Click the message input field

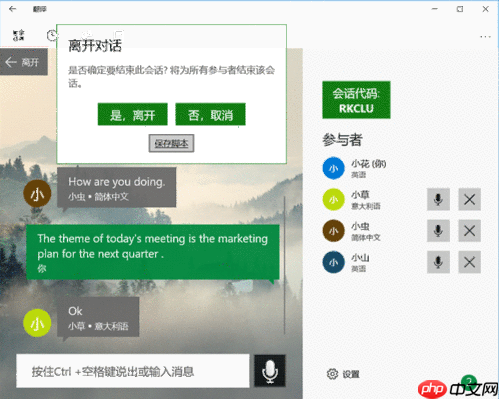coord(133,371)
